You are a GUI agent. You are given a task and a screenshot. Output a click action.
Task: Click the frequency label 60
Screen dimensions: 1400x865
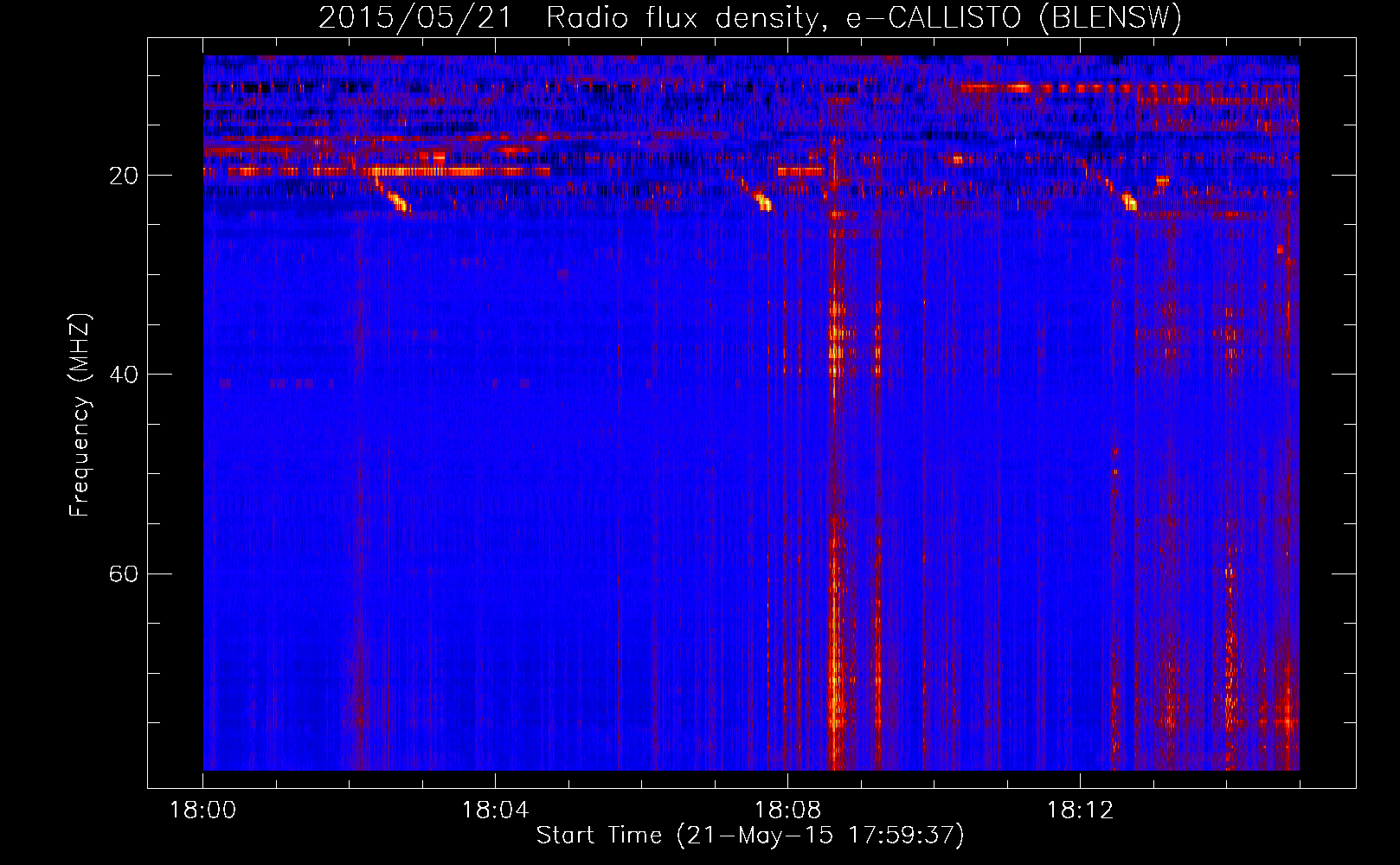[124, 573]
